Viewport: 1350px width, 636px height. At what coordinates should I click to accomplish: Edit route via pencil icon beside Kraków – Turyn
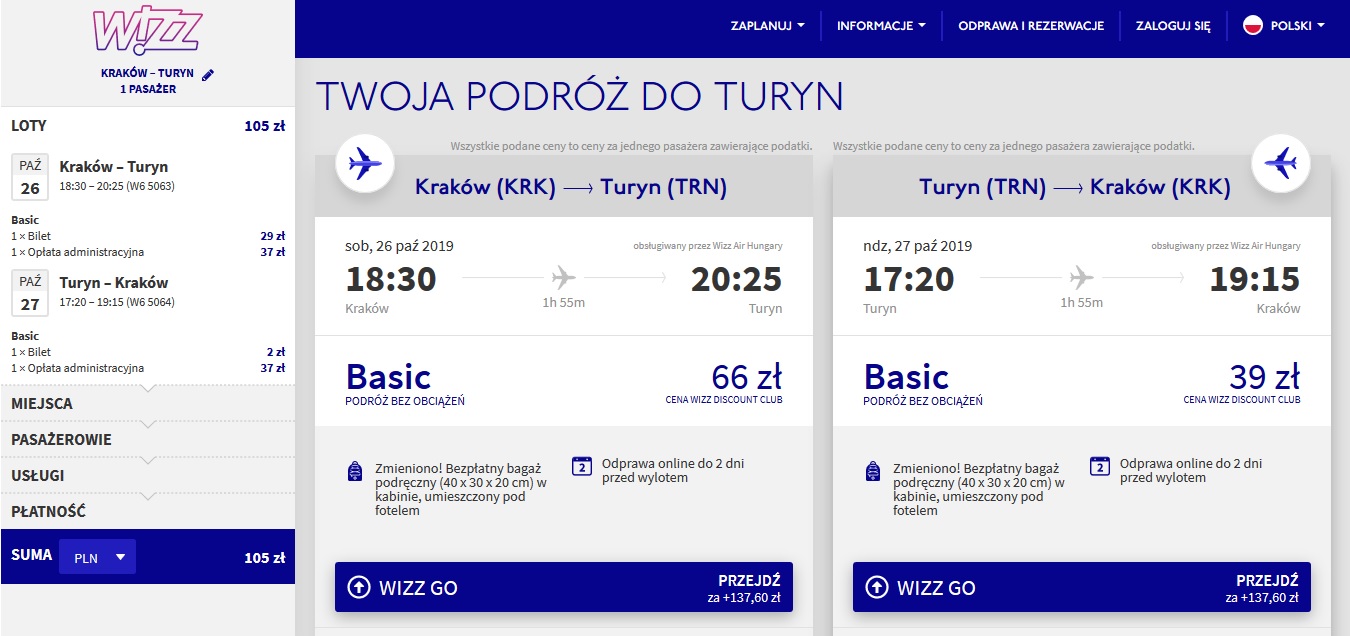[x=208, y=75]
